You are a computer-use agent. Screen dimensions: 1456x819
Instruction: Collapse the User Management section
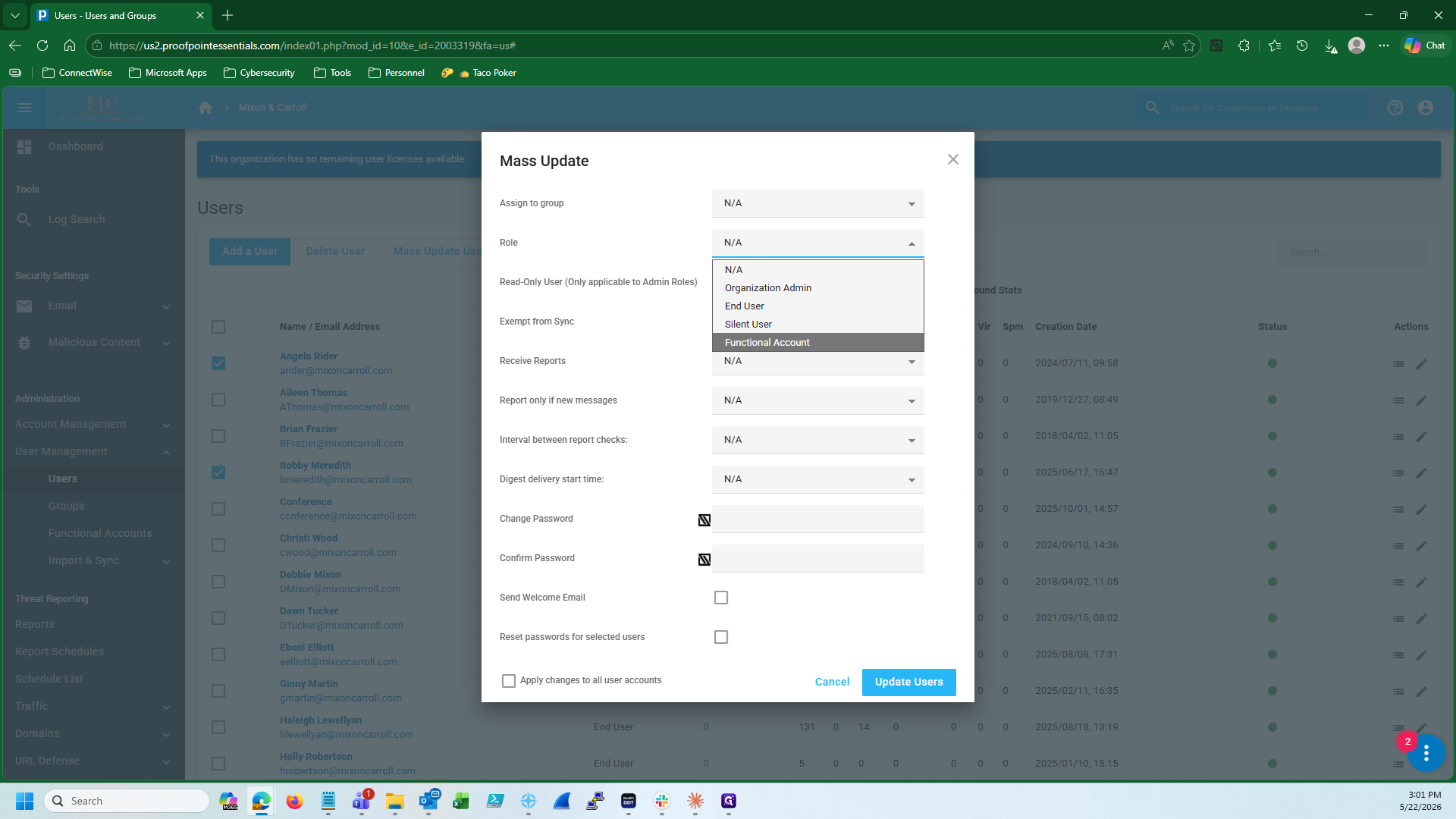coord(93,451)
